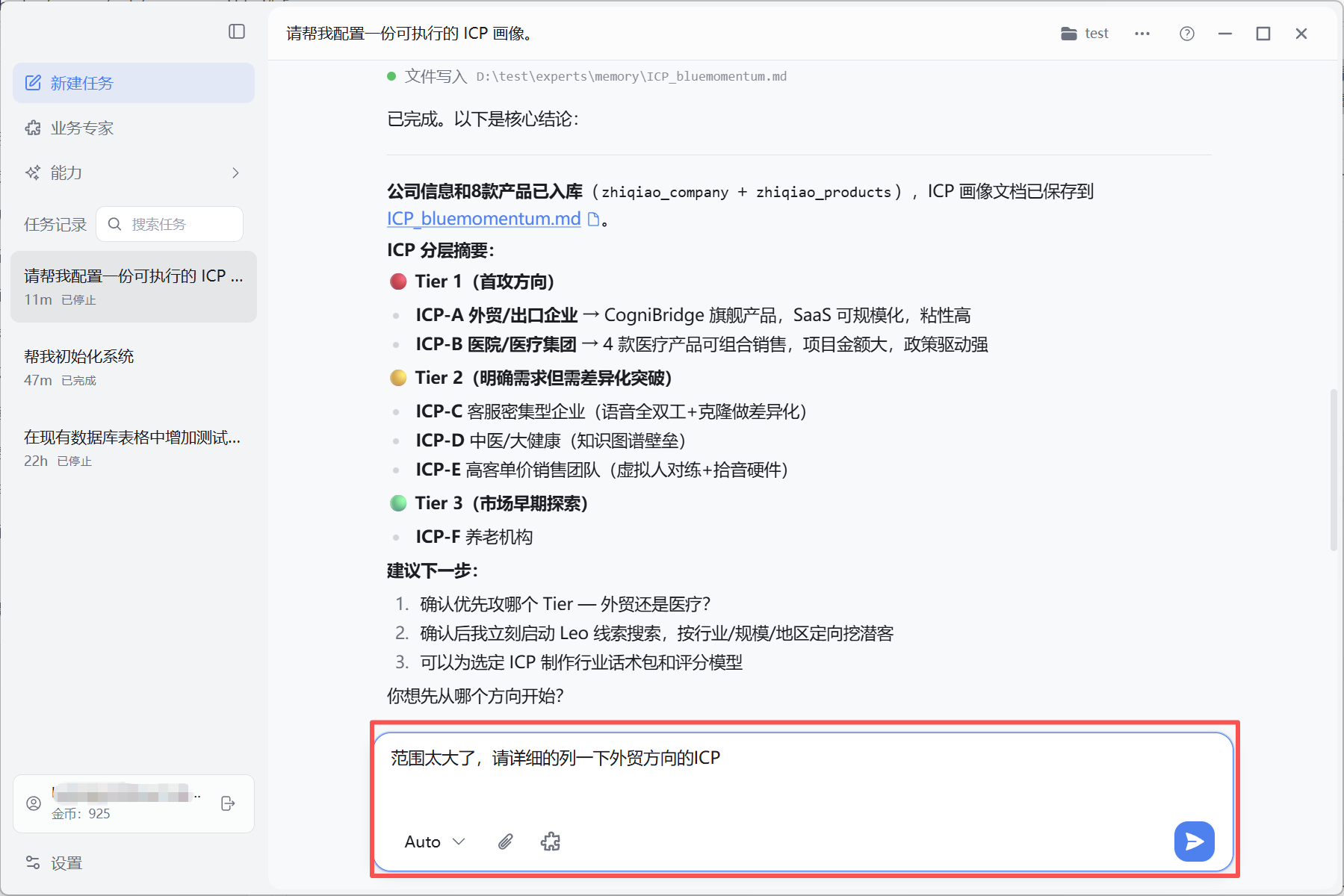Select the 业务专家 menu item

pos(134,128)
